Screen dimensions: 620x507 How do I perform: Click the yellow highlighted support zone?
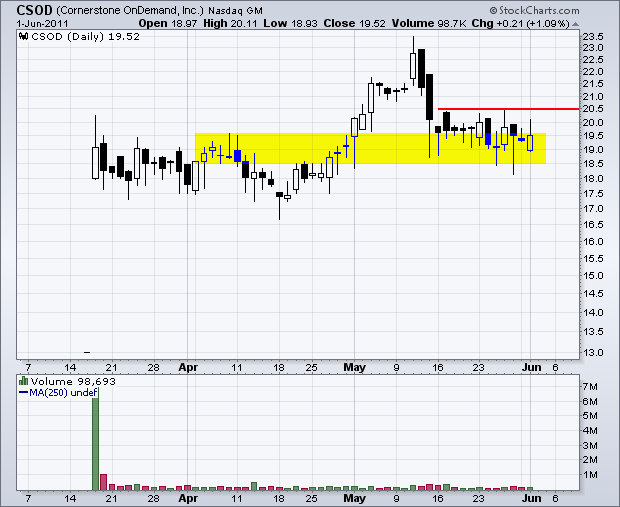(370, 148)
